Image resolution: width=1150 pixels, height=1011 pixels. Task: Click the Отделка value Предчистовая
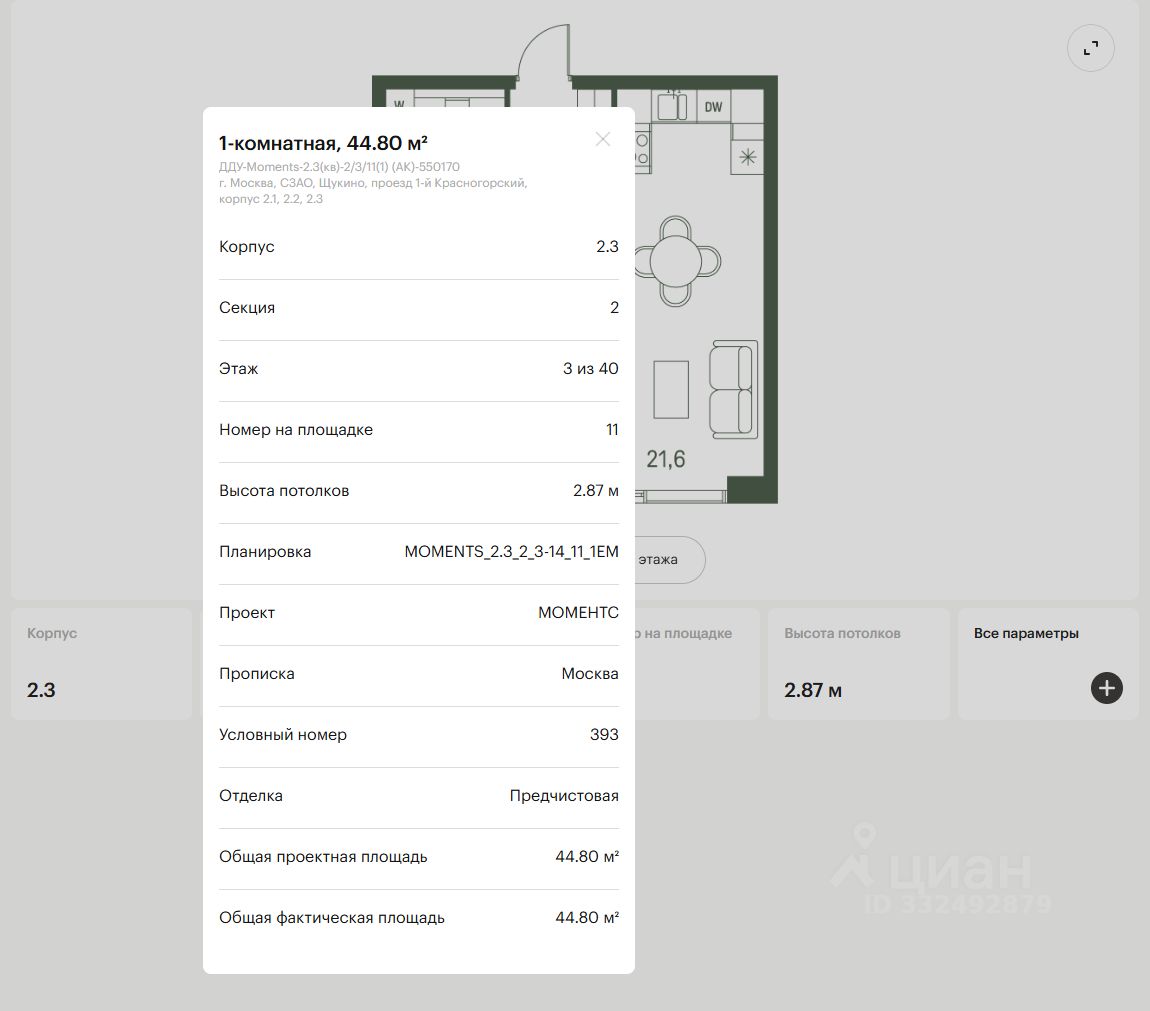pos(564,795)
